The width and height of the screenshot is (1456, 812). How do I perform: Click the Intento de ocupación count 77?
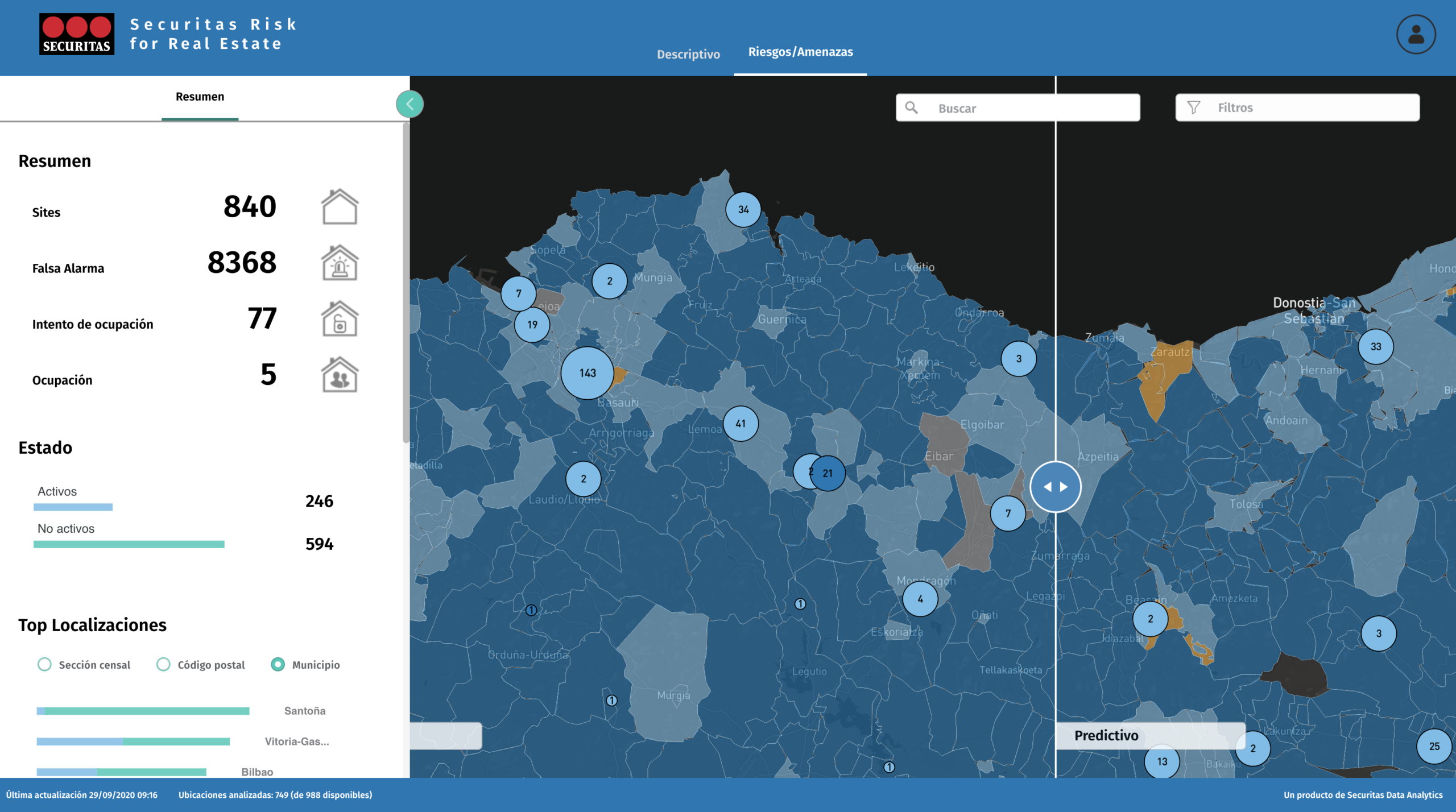coord(262,318)
